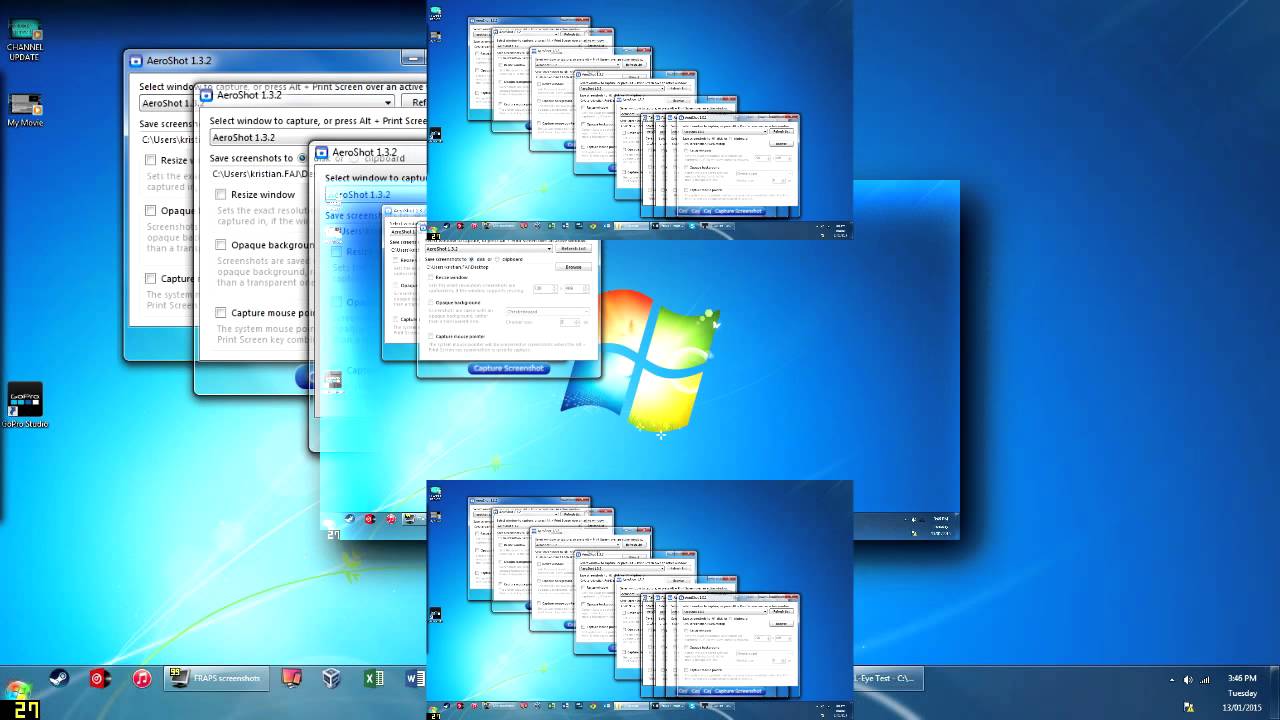1280x720 pixels.
Task: Click the network signal tray icon
Action: [x=1205, y=680]
